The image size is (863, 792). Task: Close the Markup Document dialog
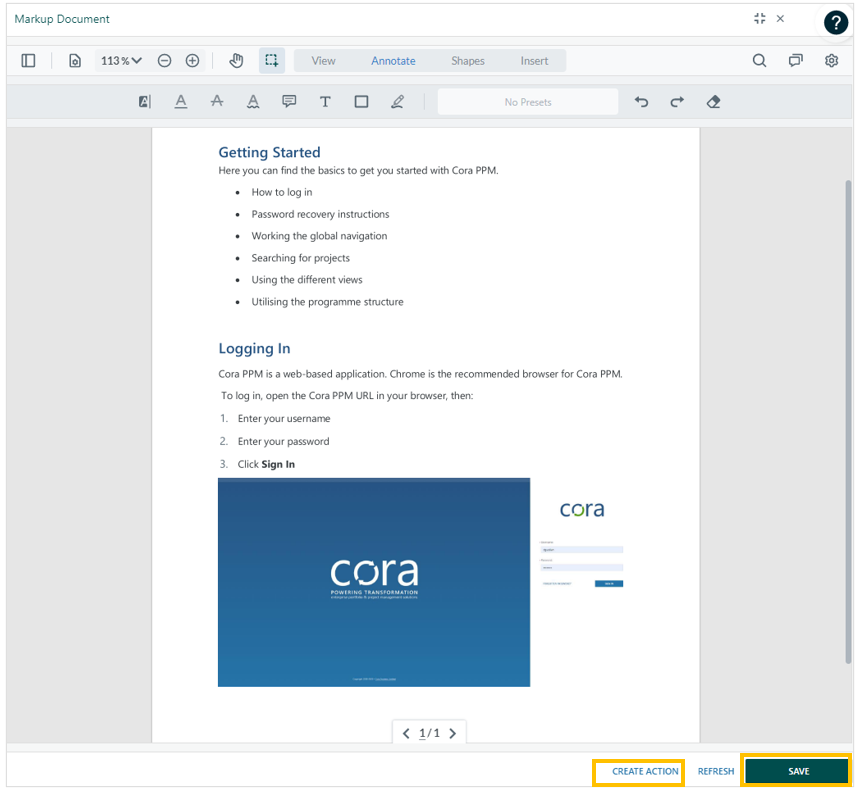pos(780,19)
